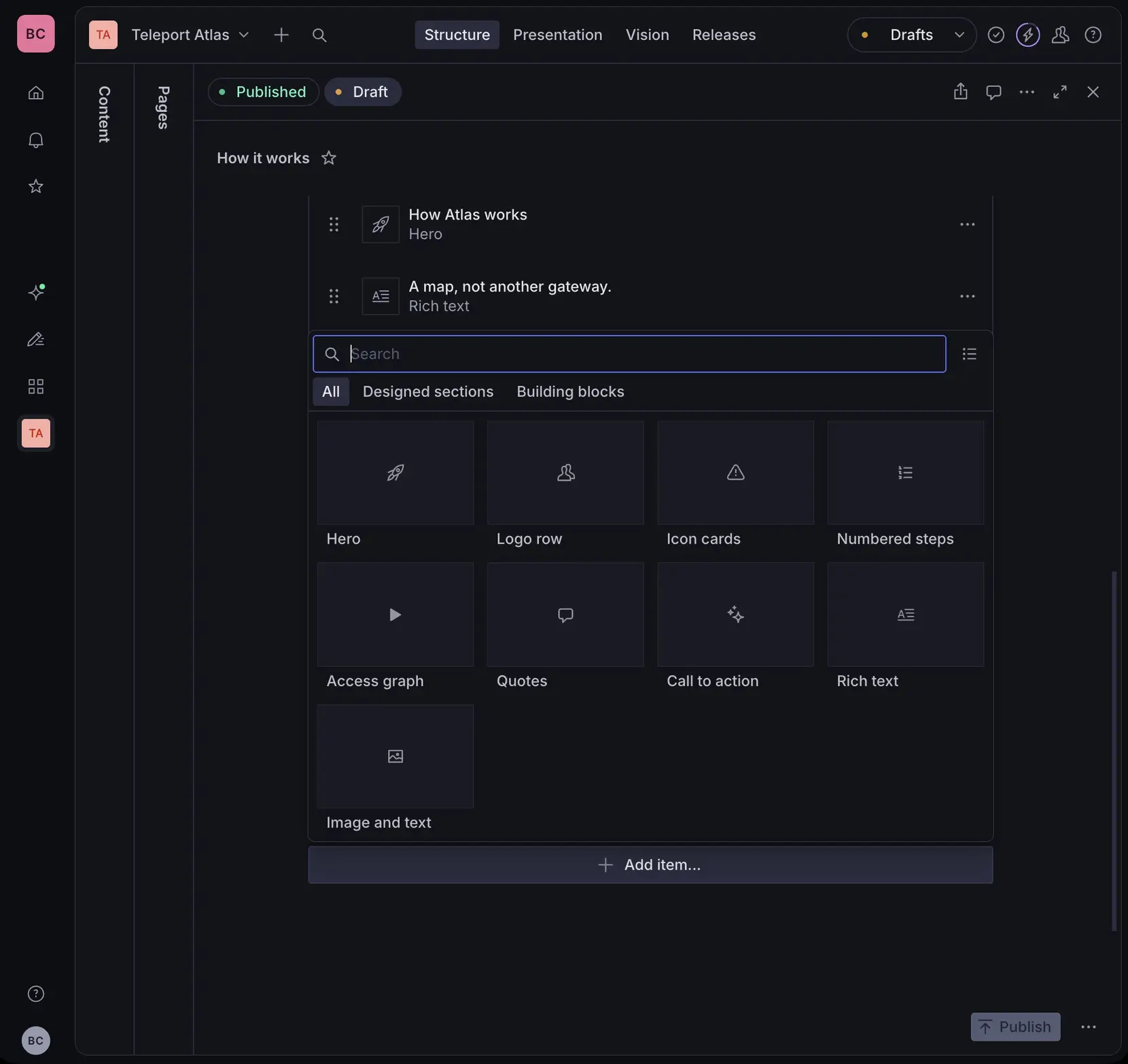Open the Teleport Atlas workspace dropdown
1128x1064 pixels.
pyautogui.click(x=190, y=35)
